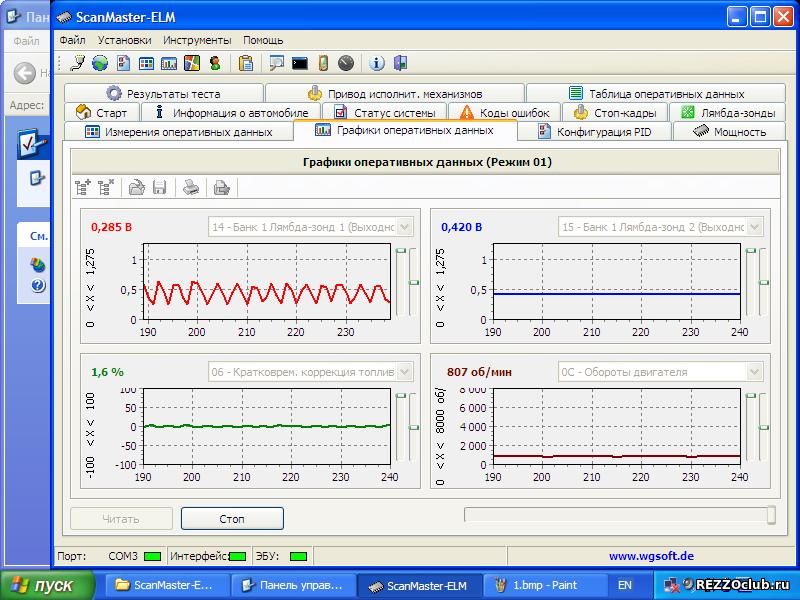Click the Стоп button

coord(232,519)
